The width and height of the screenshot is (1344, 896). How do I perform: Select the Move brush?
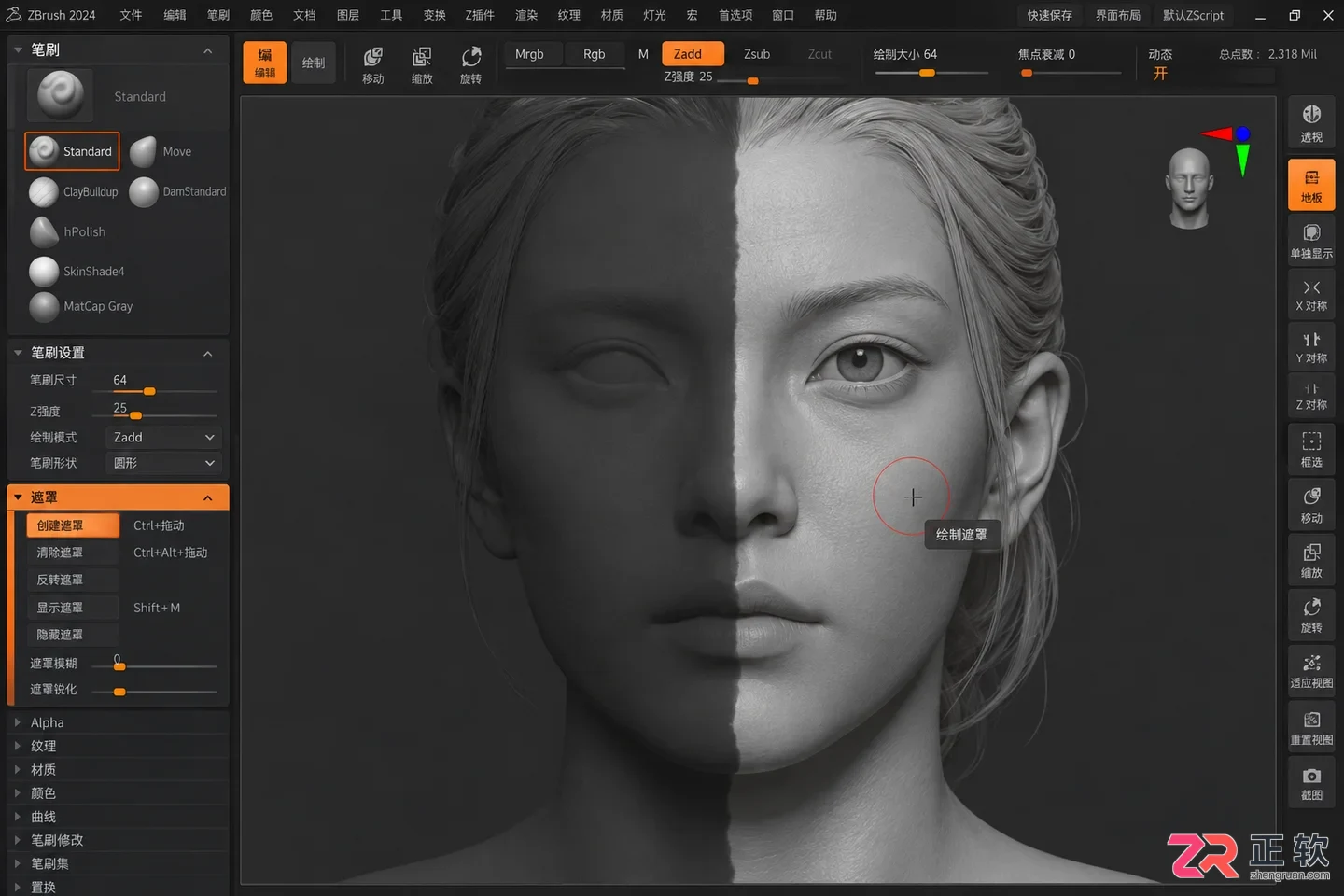coord(161,151)
